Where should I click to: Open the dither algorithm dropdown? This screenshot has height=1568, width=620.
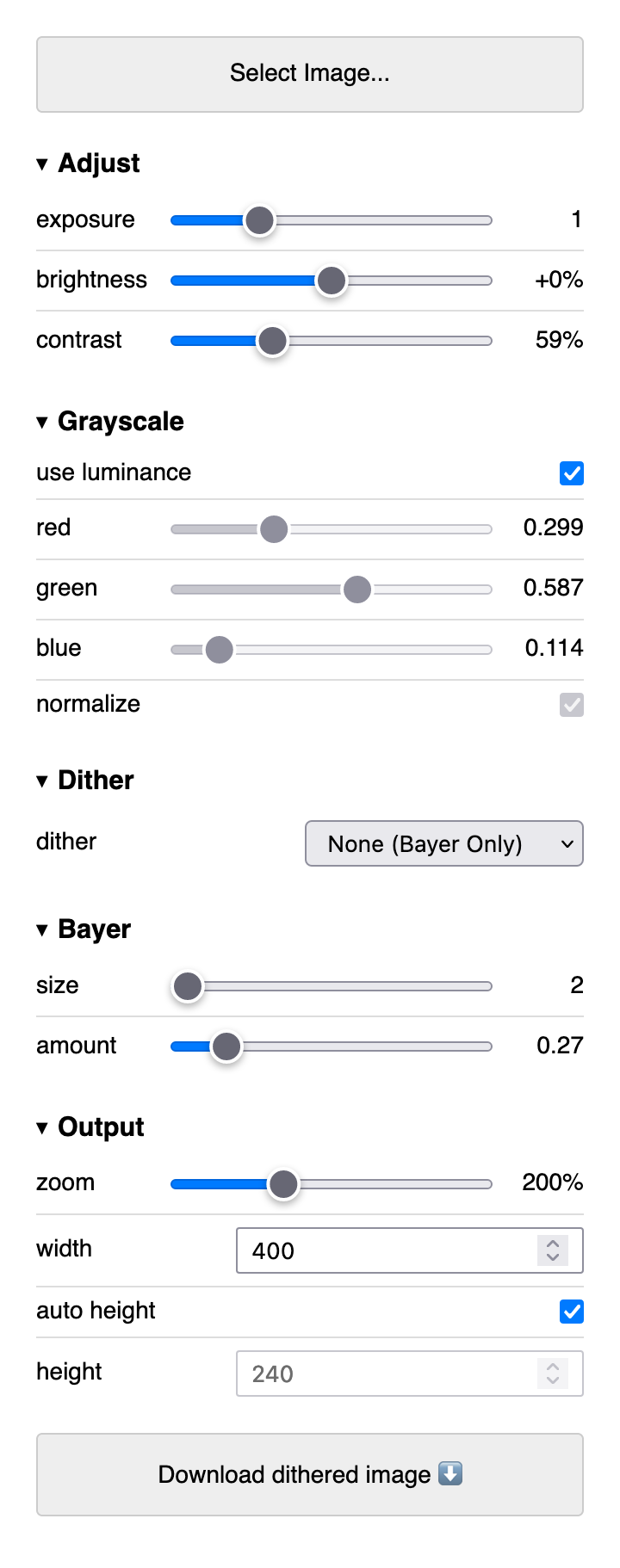pyautogui.click(x=444, y=843)
